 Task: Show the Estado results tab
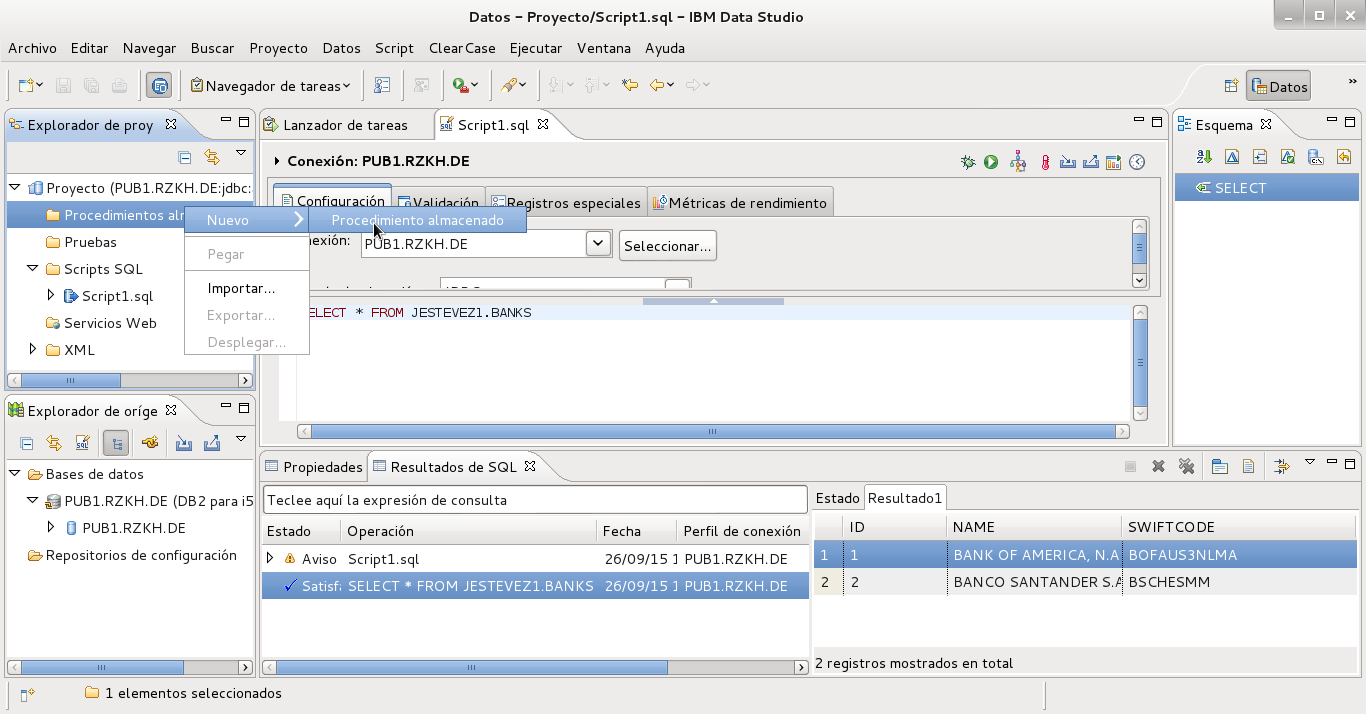pyautogui.click(x=837, y=497)
